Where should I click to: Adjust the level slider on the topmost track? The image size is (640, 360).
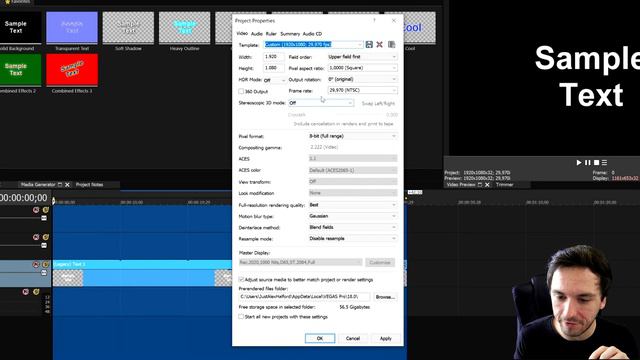coord(44,218)
